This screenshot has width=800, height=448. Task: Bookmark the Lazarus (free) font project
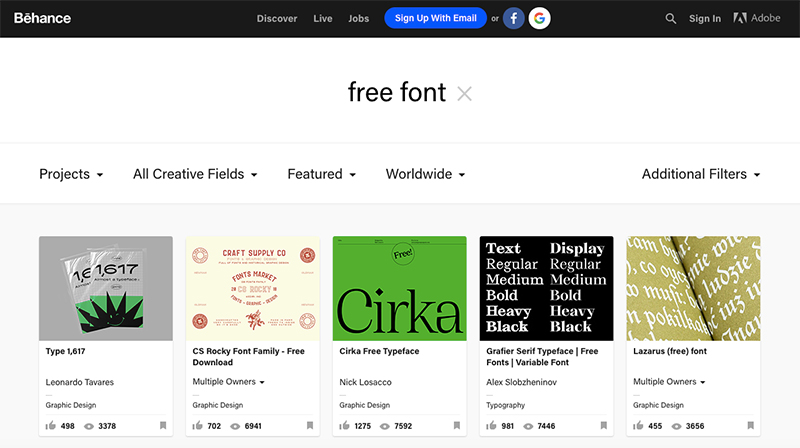tap(751, 426)
